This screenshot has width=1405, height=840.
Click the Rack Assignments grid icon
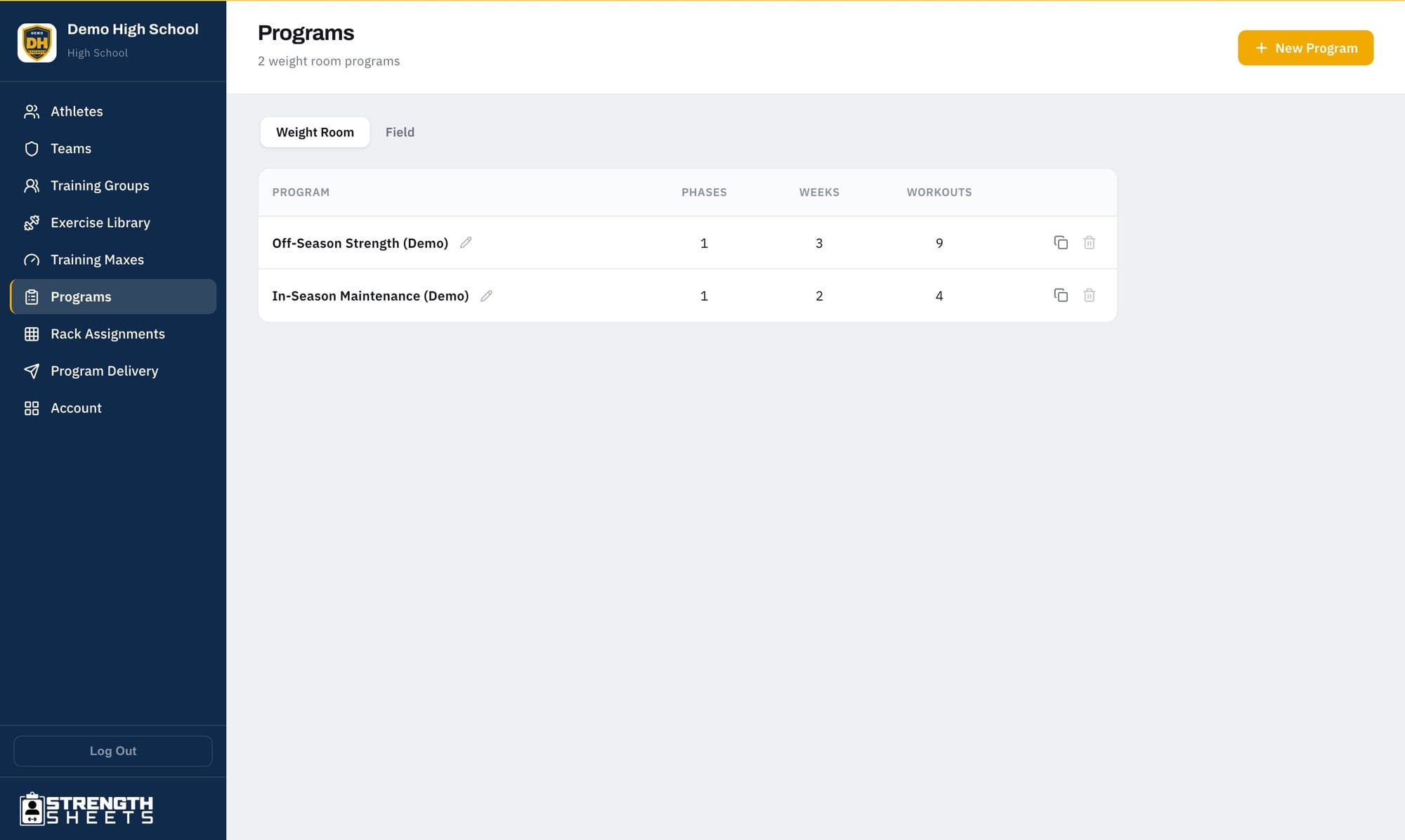[32, 334]
